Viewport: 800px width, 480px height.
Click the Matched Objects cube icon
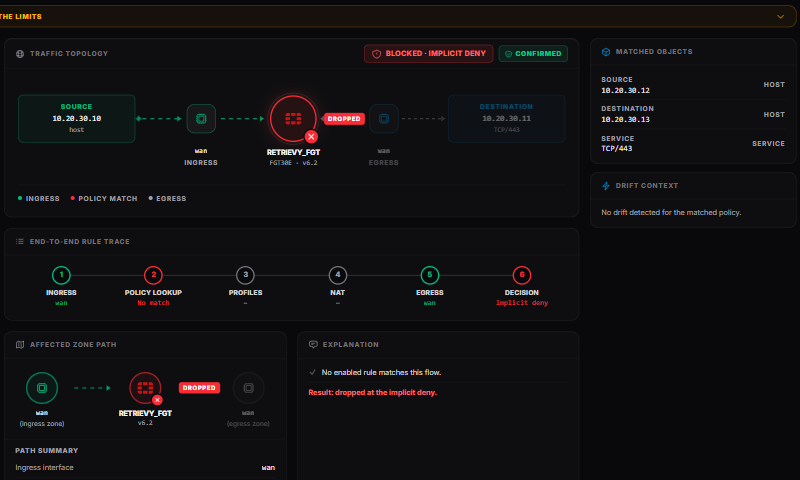[606, 52]
